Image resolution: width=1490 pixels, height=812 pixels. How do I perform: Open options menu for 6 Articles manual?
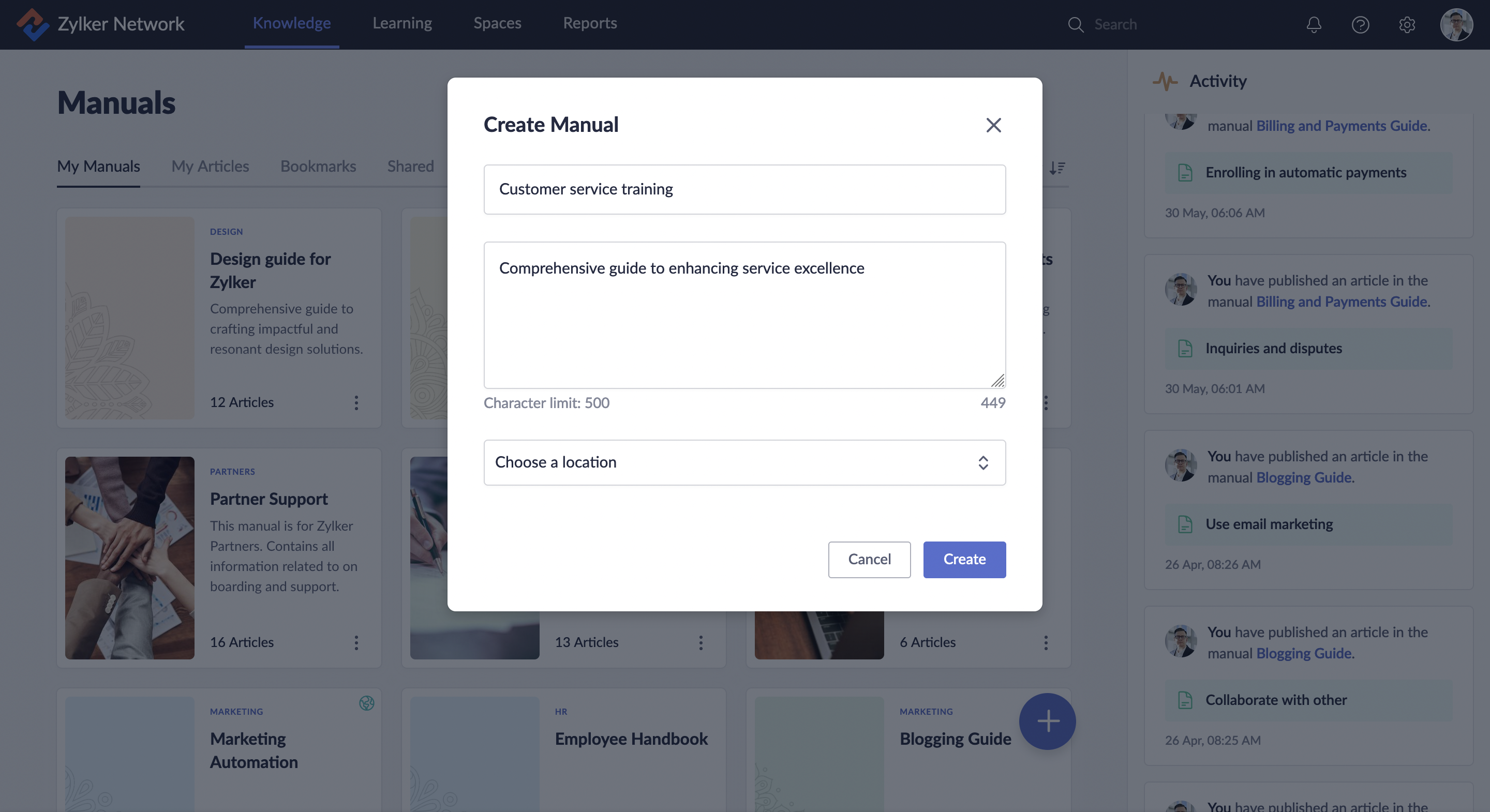[x=1045, y=642]
